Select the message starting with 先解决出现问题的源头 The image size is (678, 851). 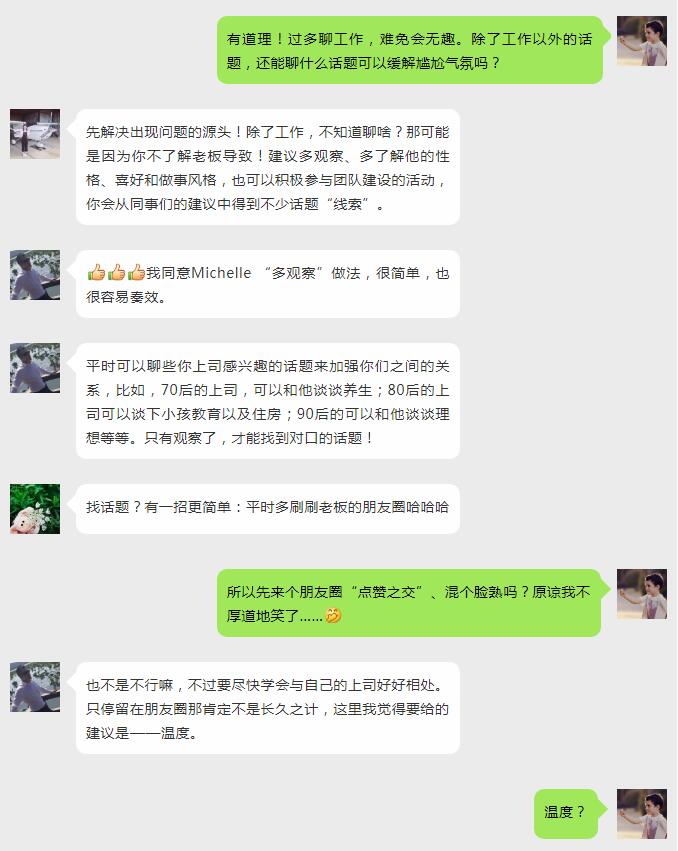[268, 167]
